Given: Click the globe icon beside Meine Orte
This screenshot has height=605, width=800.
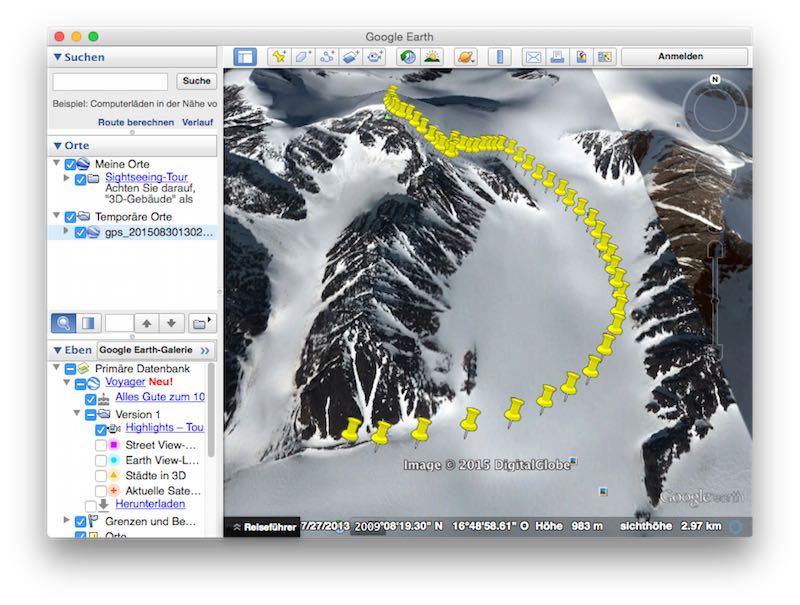Looking at the screenshot, I should 84,164.
